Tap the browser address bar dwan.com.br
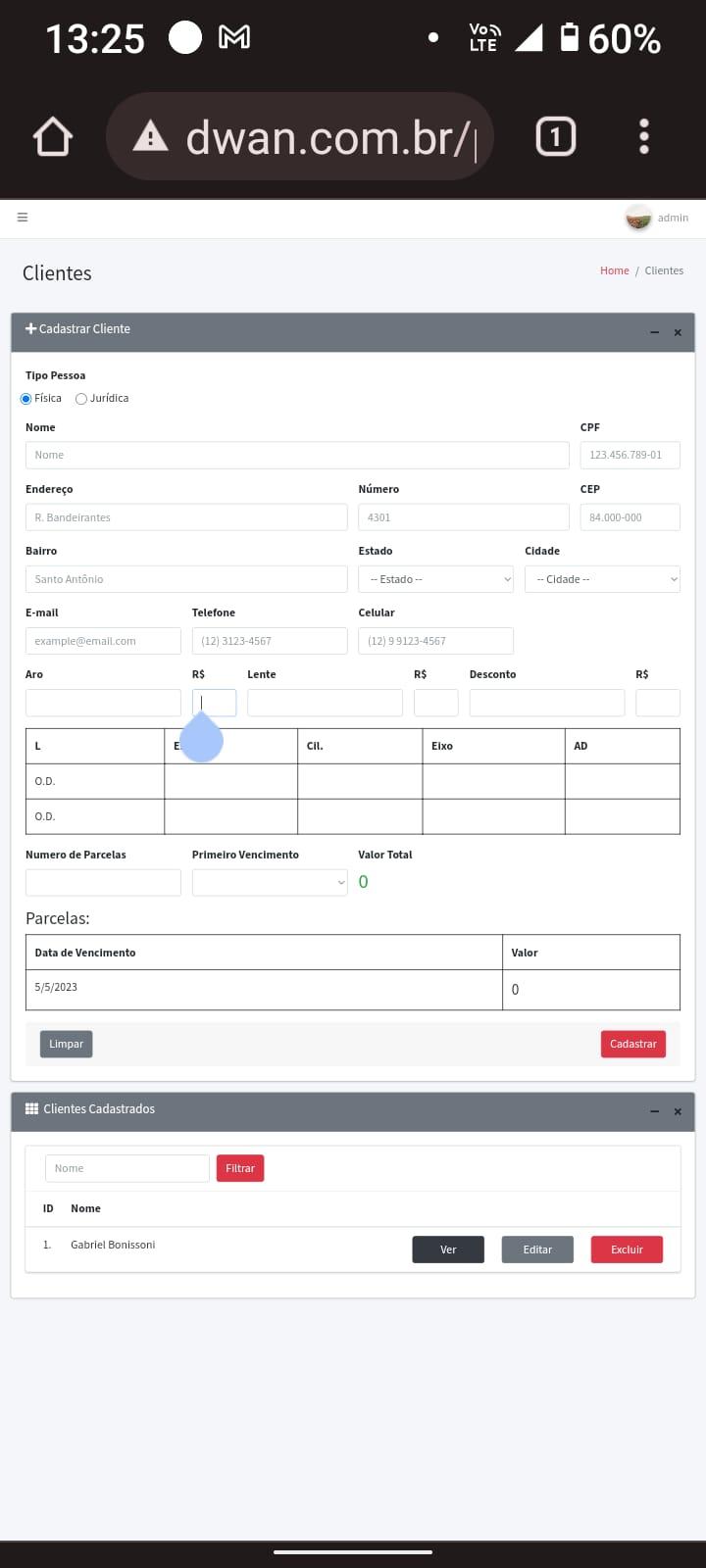706x1568 pixels. click(x=299, y=136)
